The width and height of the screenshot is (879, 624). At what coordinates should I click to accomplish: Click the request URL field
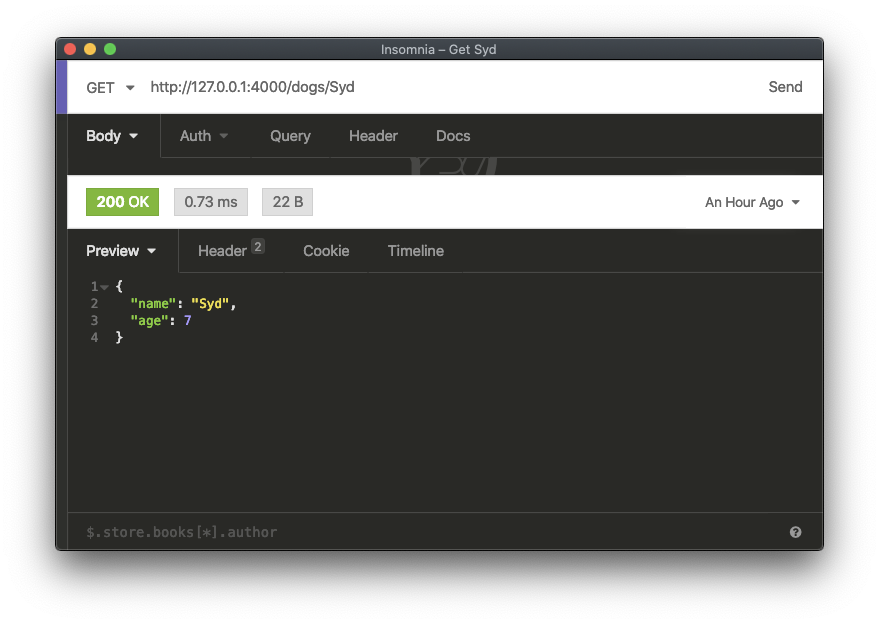pyautogui.click(x=450, y=87)
